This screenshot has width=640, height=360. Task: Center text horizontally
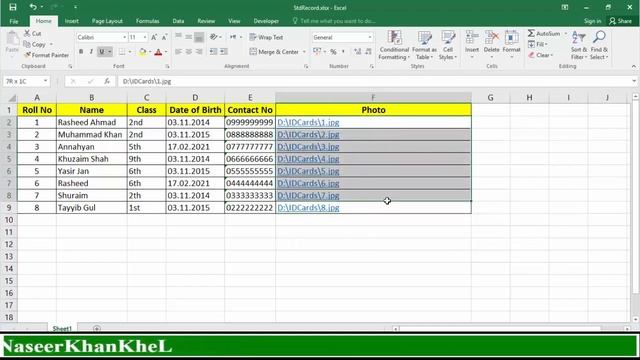[x=189, y=52]
